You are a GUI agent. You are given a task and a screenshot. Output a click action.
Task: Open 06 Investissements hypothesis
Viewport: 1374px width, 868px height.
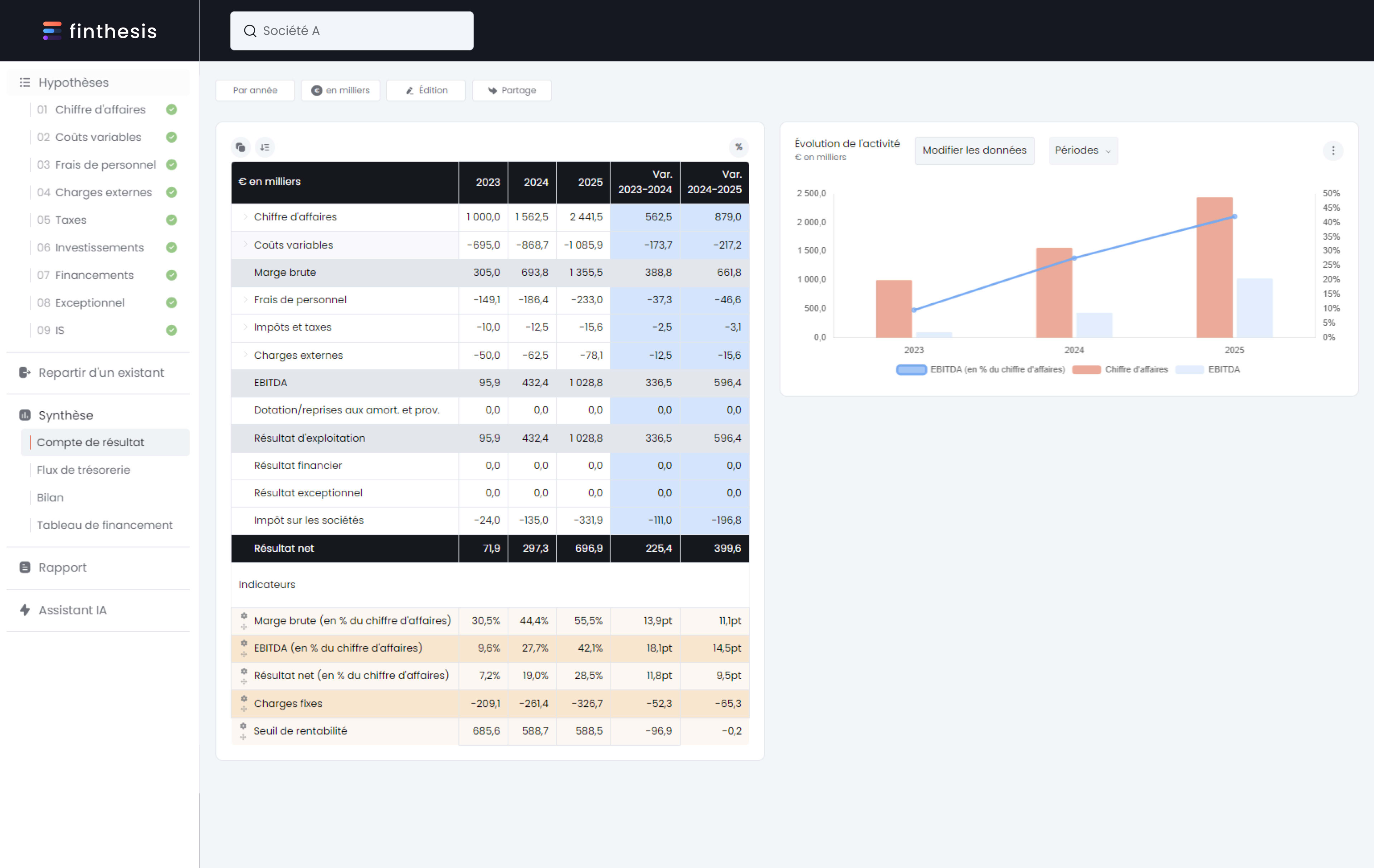[x=90, y=247]
